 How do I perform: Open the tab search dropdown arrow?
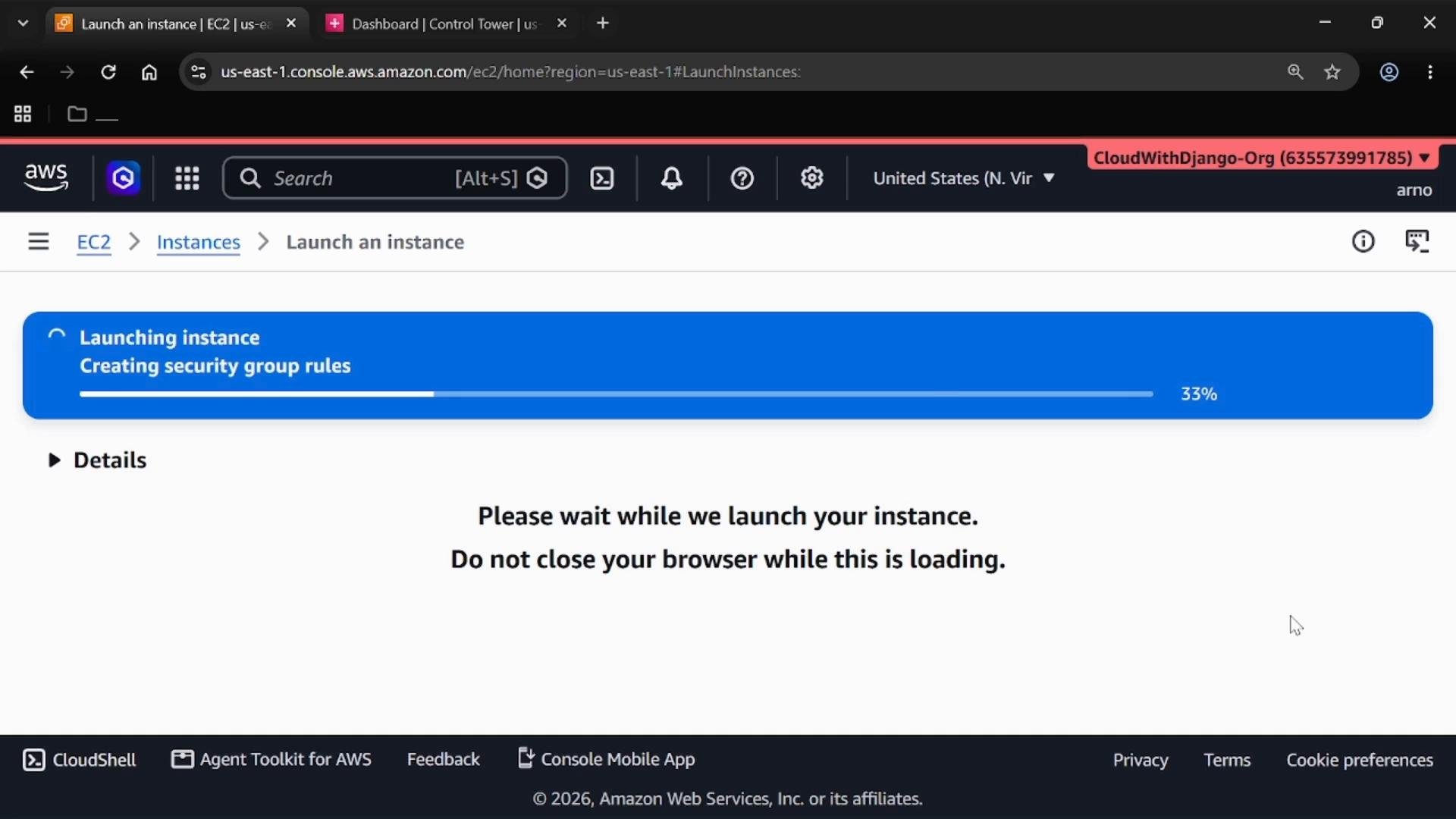(23, 24)
